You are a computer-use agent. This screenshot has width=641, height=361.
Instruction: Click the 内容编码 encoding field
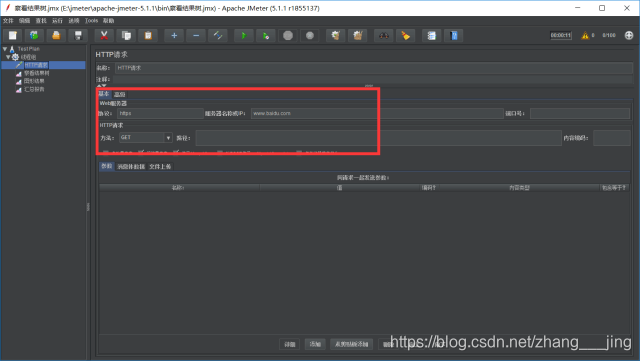[612, 138]
